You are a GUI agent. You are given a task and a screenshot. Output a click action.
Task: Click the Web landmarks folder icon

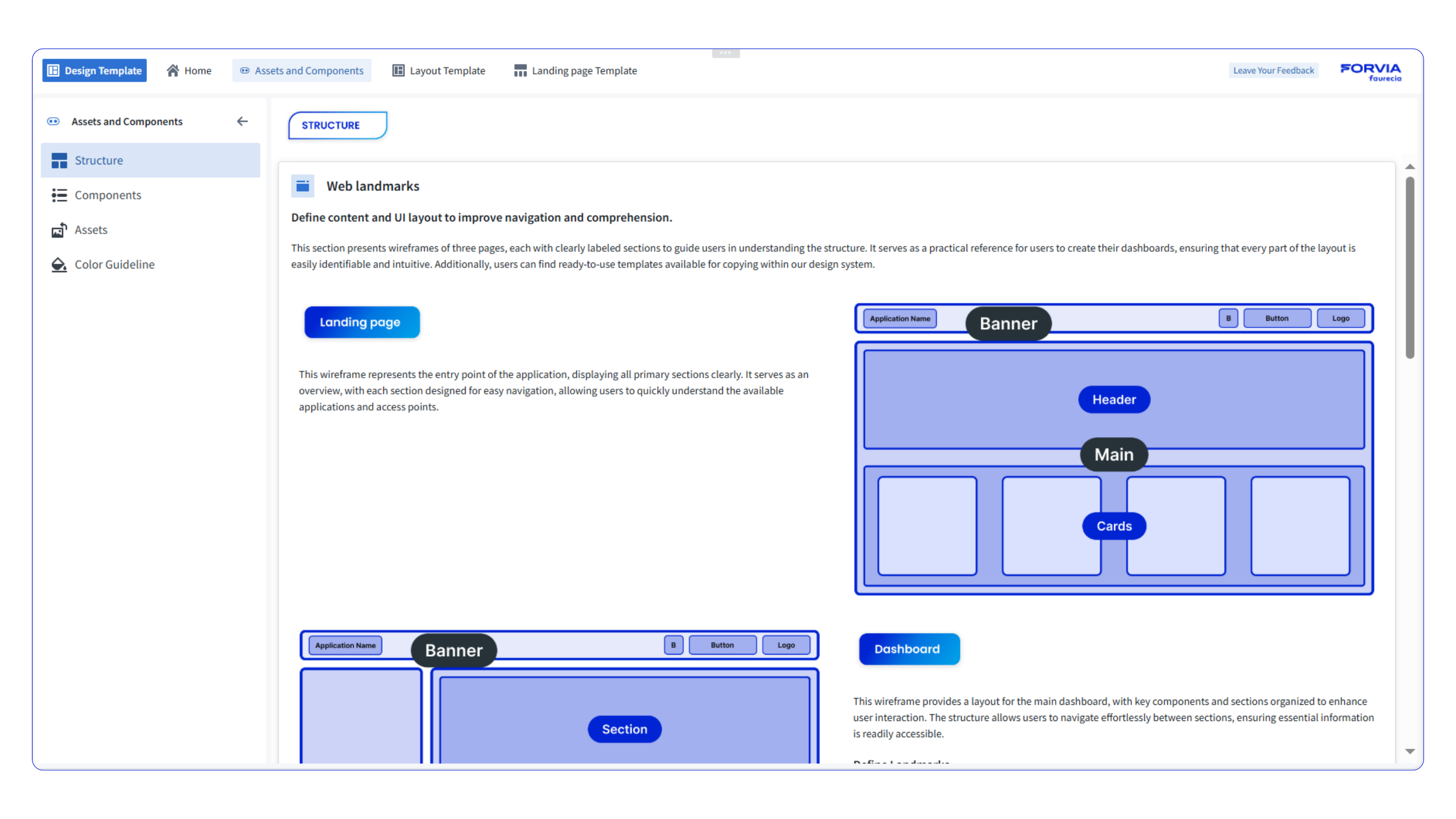tap(303, 186)
